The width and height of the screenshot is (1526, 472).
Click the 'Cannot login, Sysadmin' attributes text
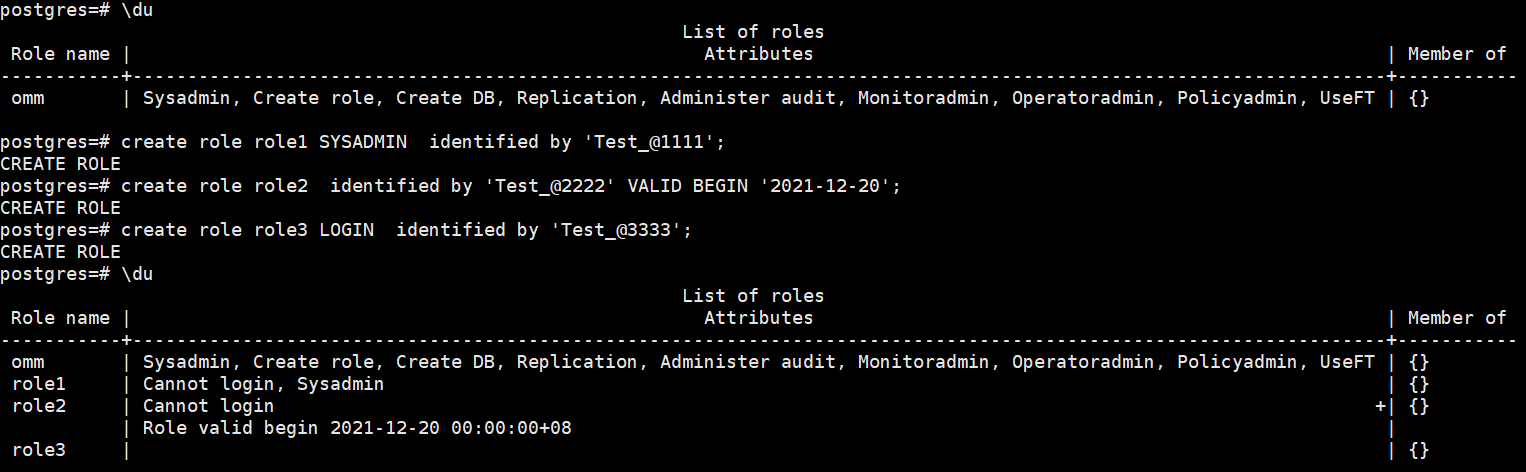pos(263,384)
